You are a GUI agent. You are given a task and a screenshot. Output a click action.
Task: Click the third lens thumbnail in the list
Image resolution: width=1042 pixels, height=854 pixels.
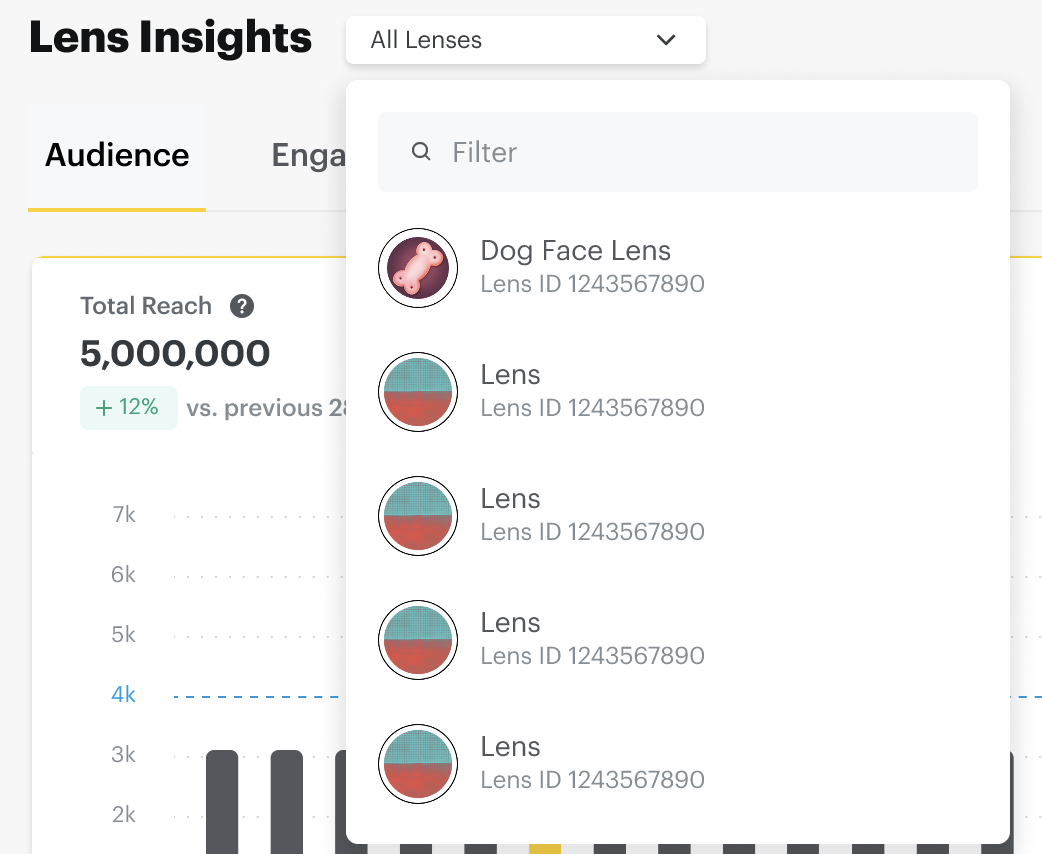click(x=418, y=516)
